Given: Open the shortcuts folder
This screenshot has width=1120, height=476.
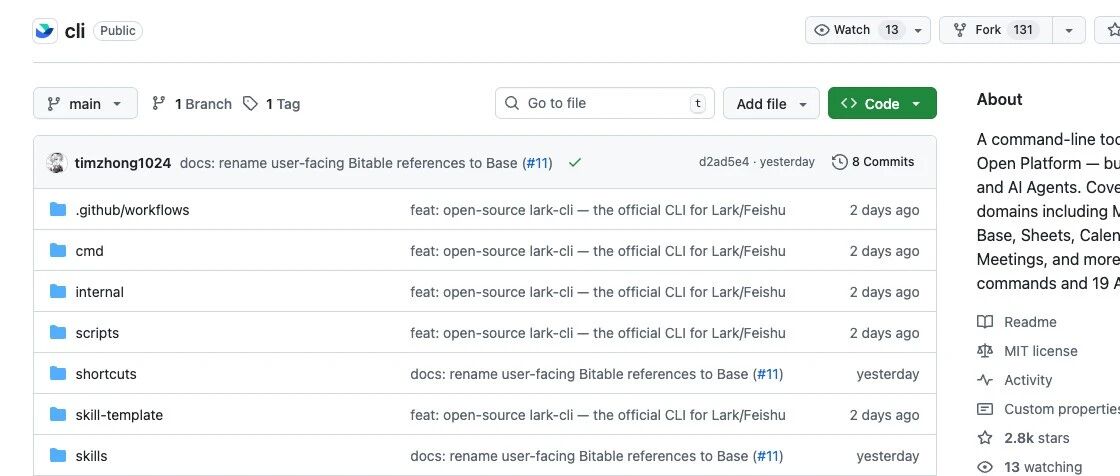Looking at the screenshot, I should coord(106,374).
